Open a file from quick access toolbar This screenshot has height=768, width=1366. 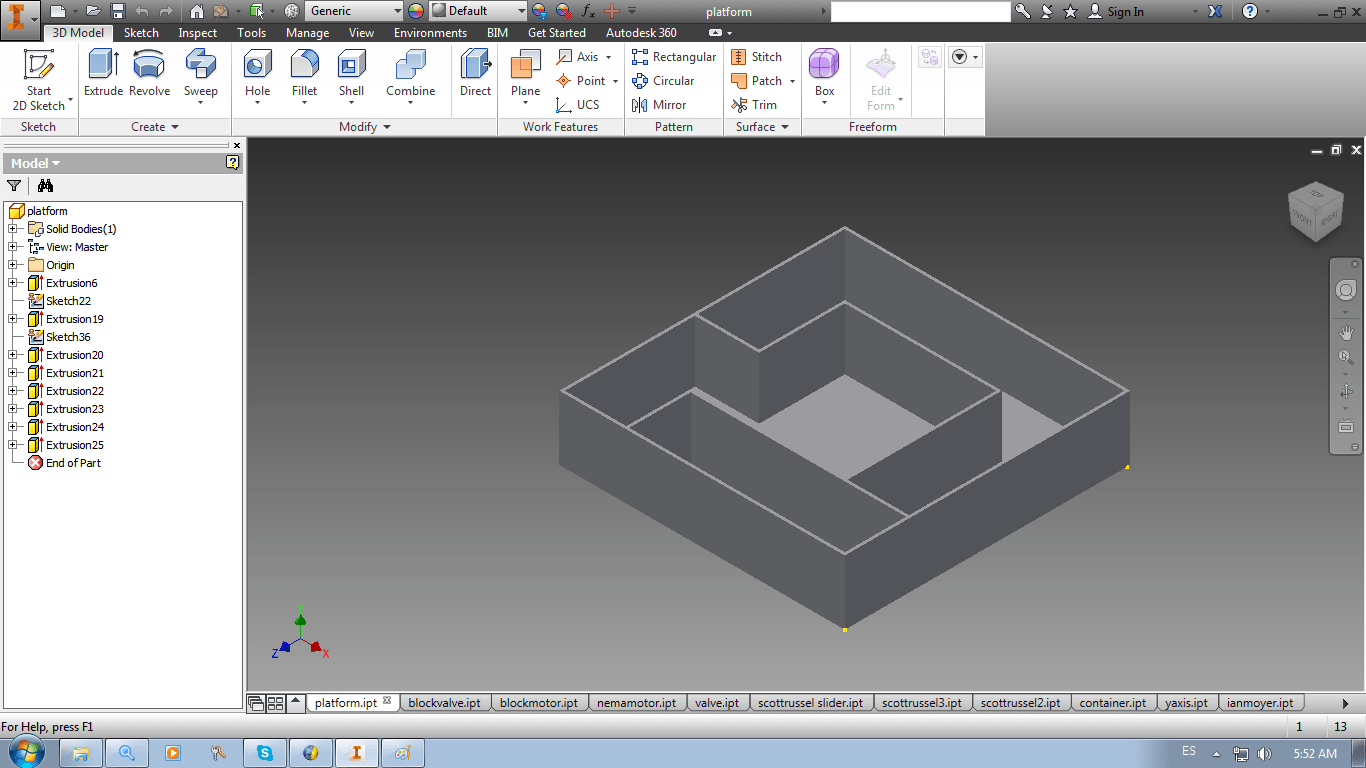93,11
